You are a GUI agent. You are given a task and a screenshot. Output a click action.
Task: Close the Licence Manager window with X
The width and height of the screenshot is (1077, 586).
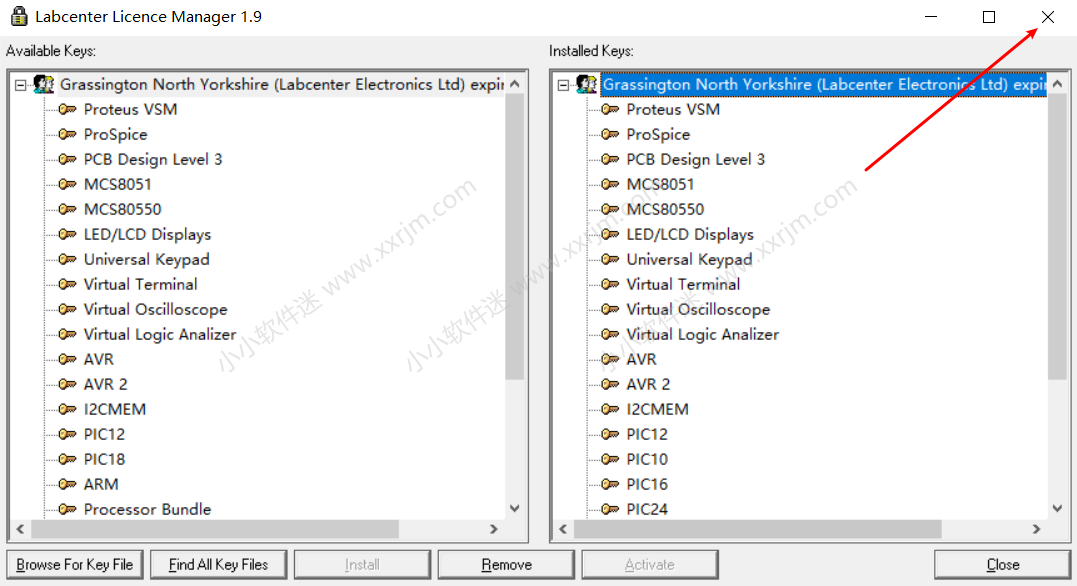click(1047, 17)
